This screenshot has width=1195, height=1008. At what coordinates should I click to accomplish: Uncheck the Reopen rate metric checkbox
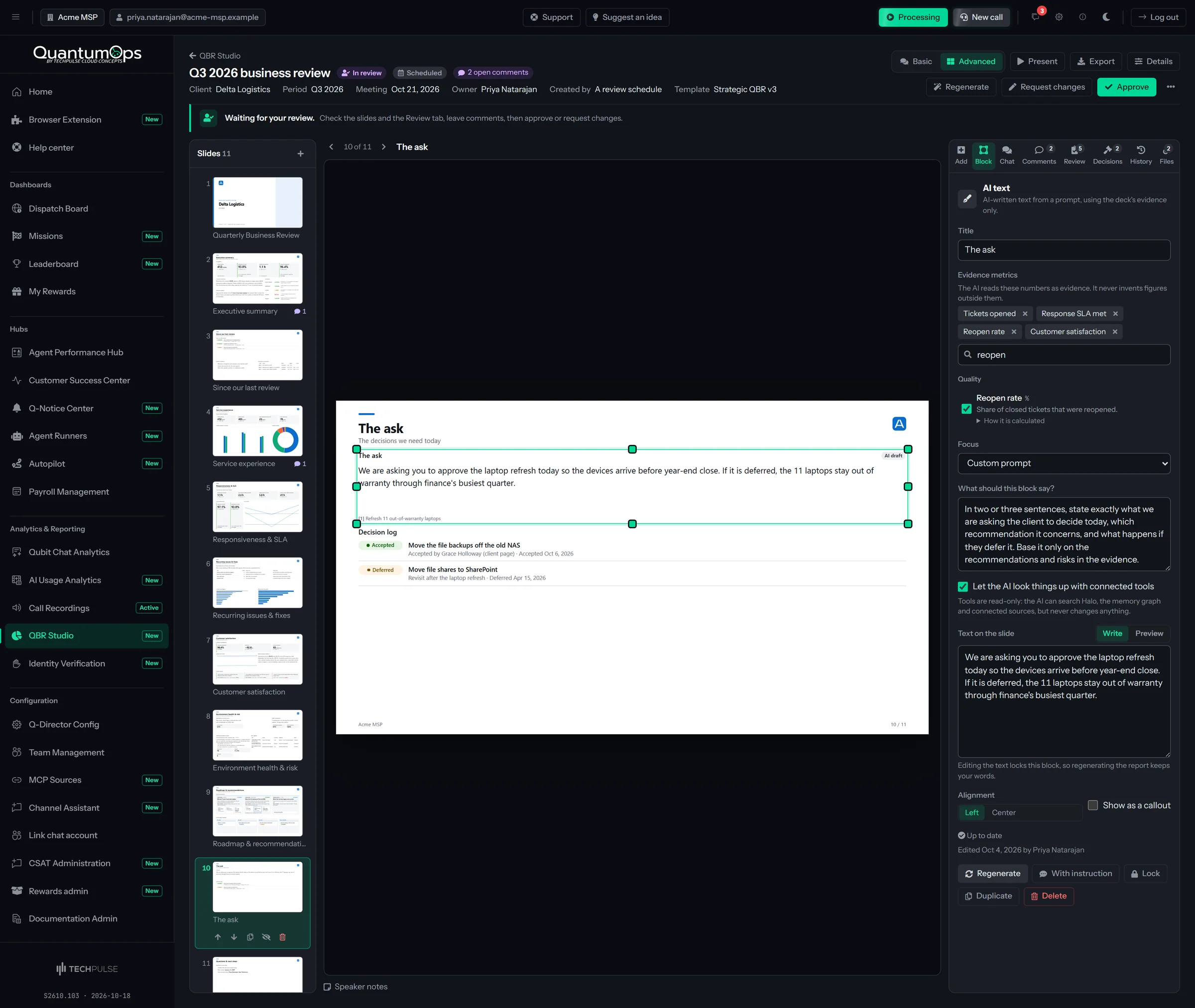966,409
